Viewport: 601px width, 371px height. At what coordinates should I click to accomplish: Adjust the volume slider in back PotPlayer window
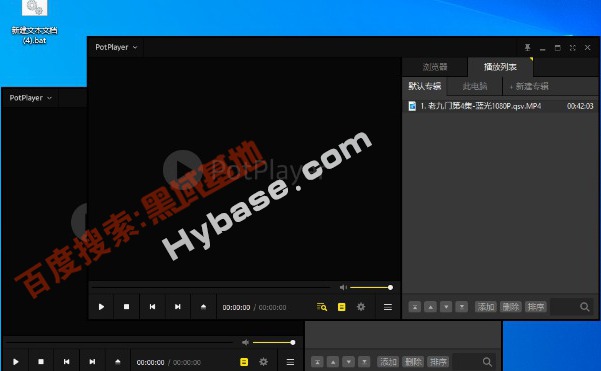coord(273,342)
